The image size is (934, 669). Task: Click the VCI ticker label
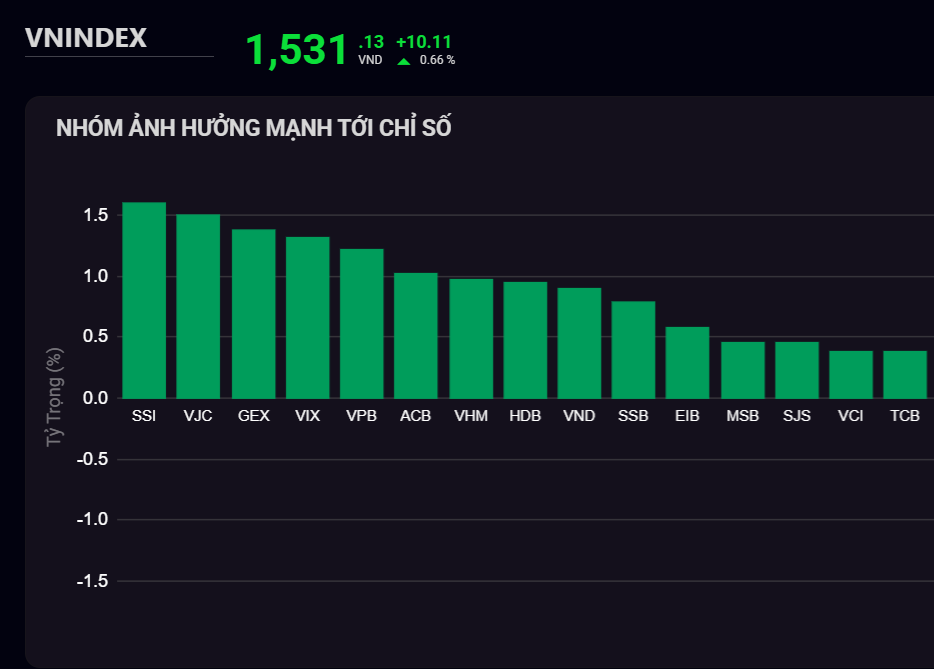851,416
